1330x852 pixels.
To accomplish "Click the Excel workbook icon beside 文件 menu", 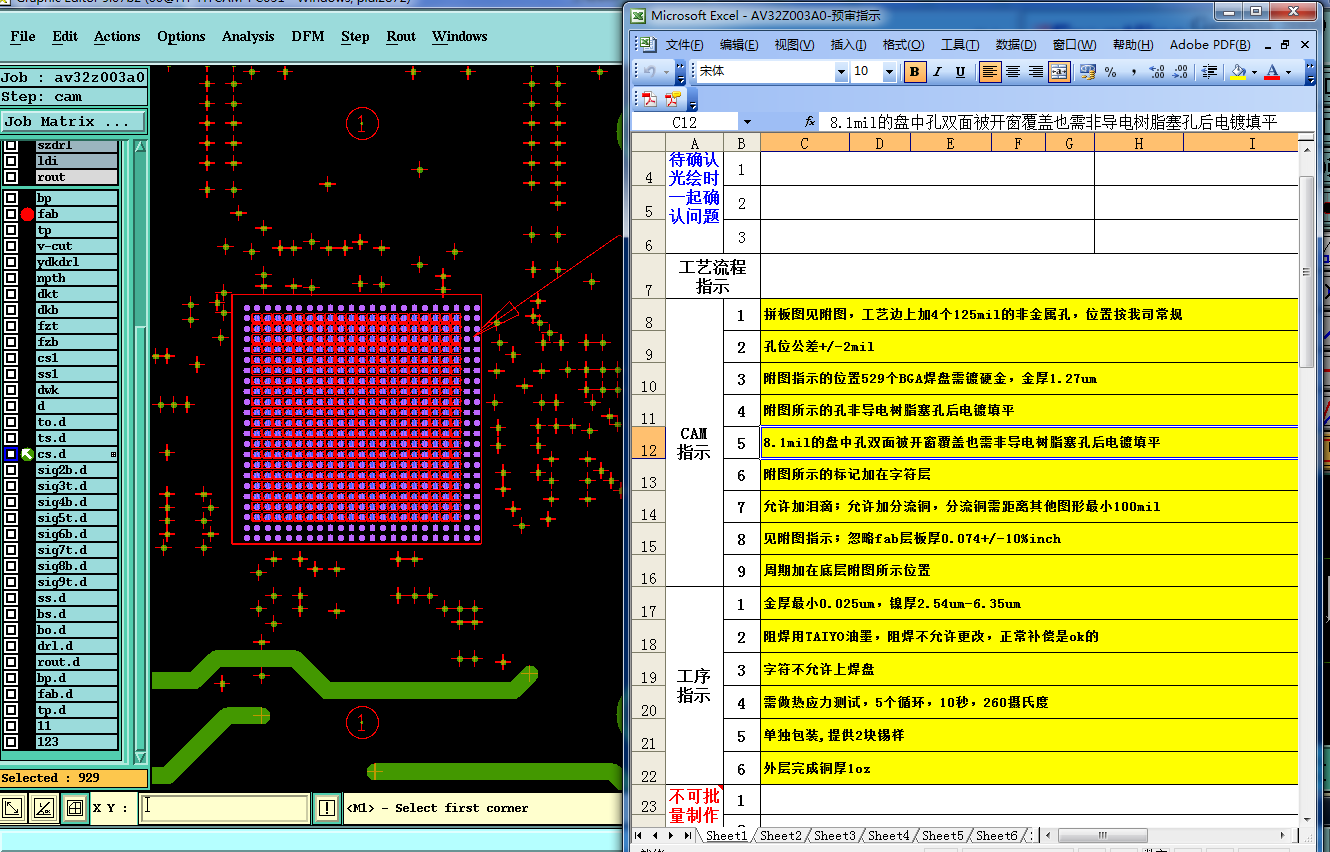I will pos(647,45).
